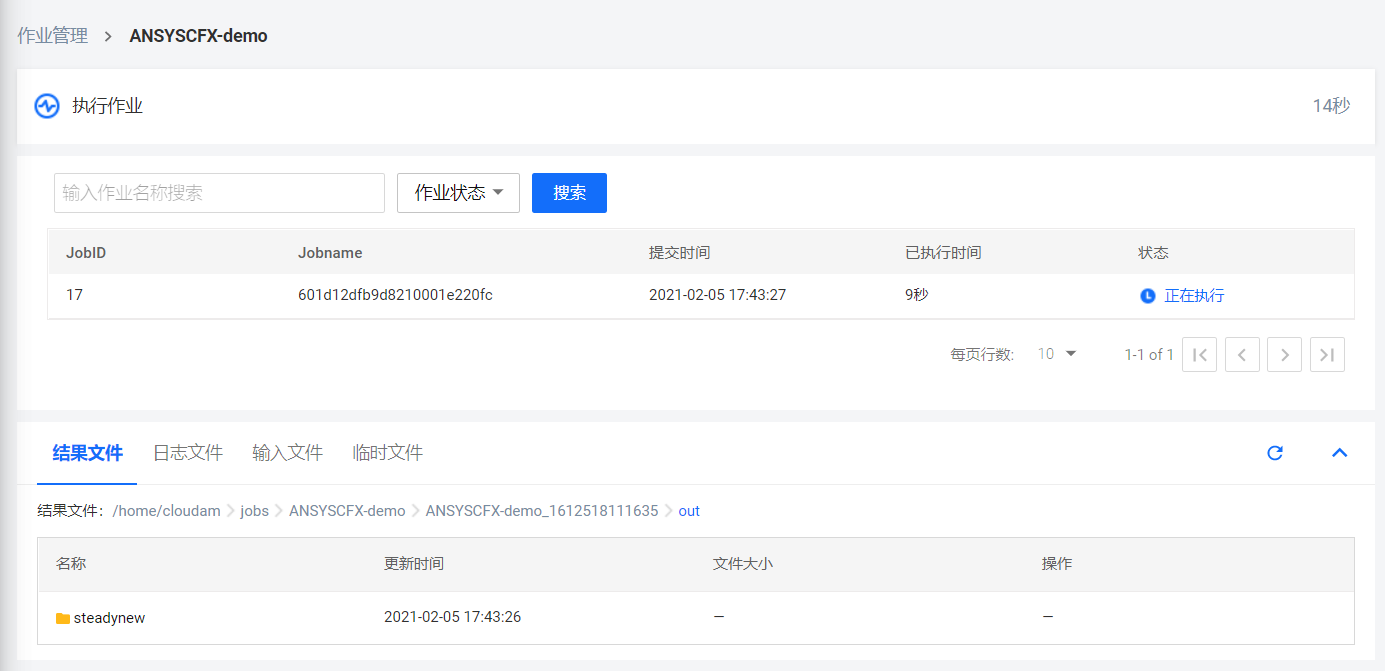
Task: Expand the rows-per-page selector showing 10
Action: [x=1057, y=354]
